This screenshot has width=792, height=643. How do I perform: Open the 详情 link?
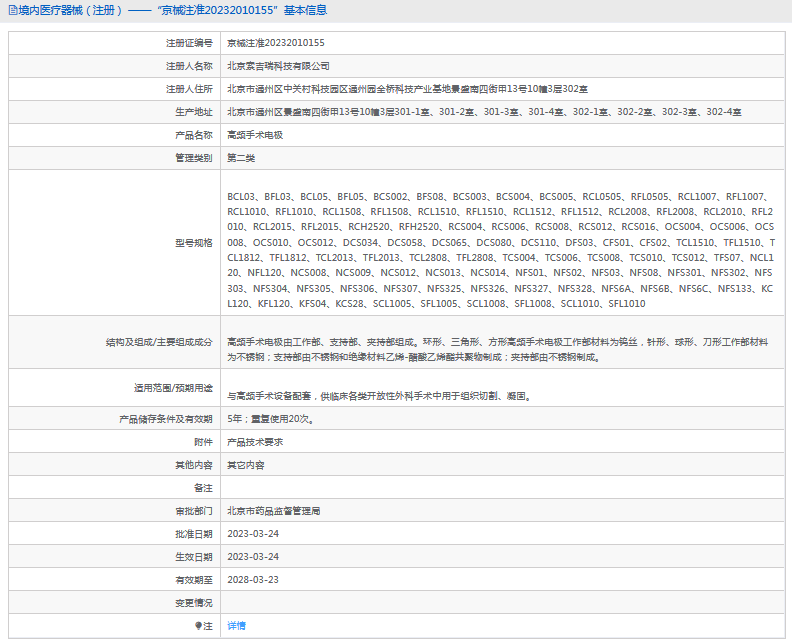[x=236, y=626]
